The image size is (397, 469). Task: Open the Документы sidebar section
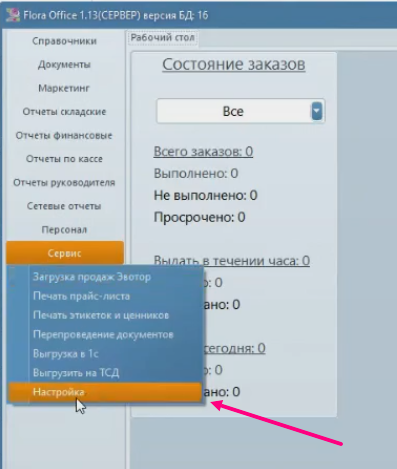65,65
